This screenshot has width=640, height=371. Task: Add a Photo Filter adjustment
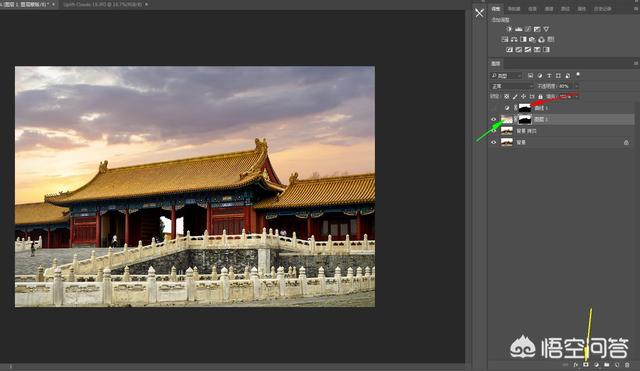pos(532,40)
